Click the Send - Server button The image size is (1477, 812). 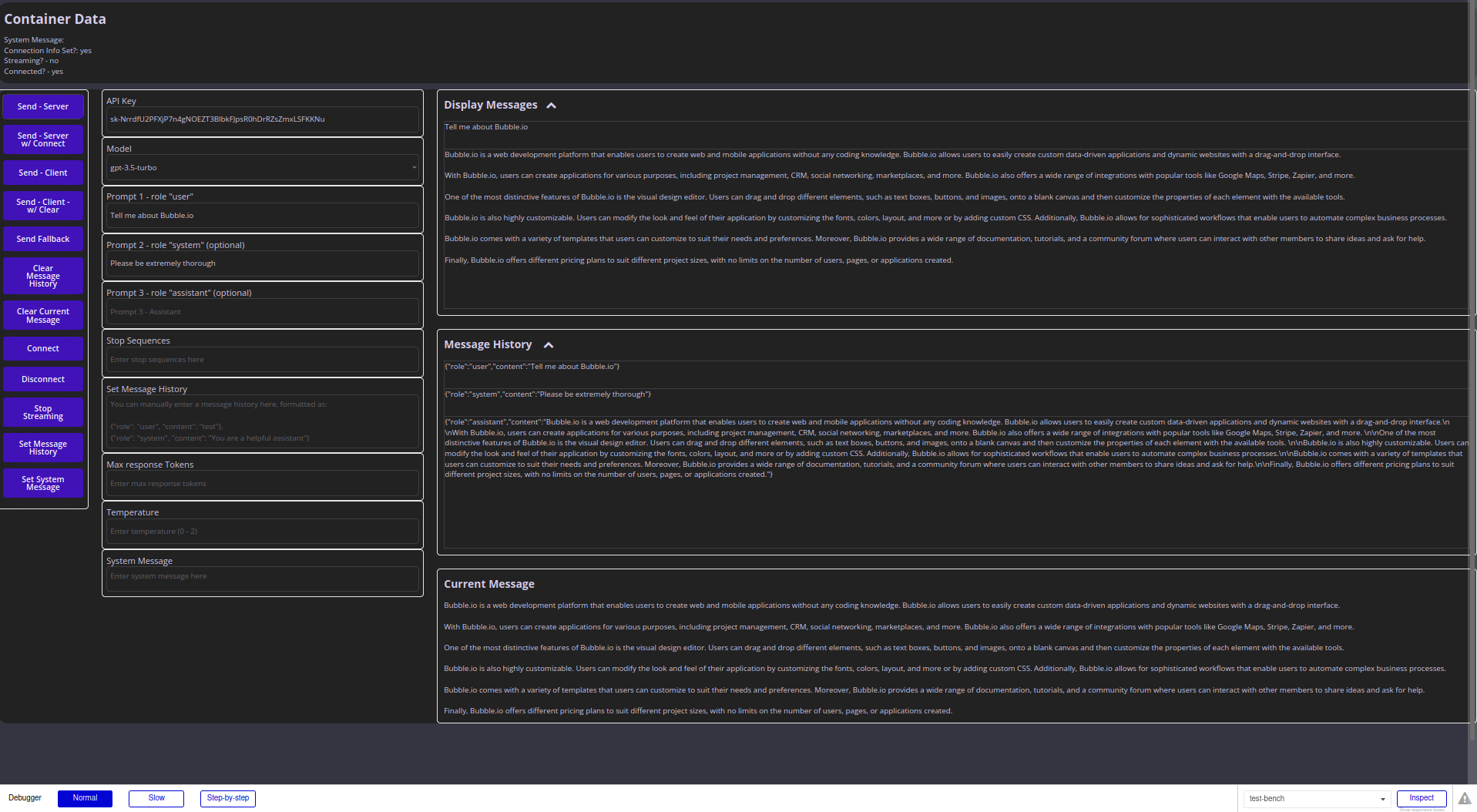[x=42, y=106]
